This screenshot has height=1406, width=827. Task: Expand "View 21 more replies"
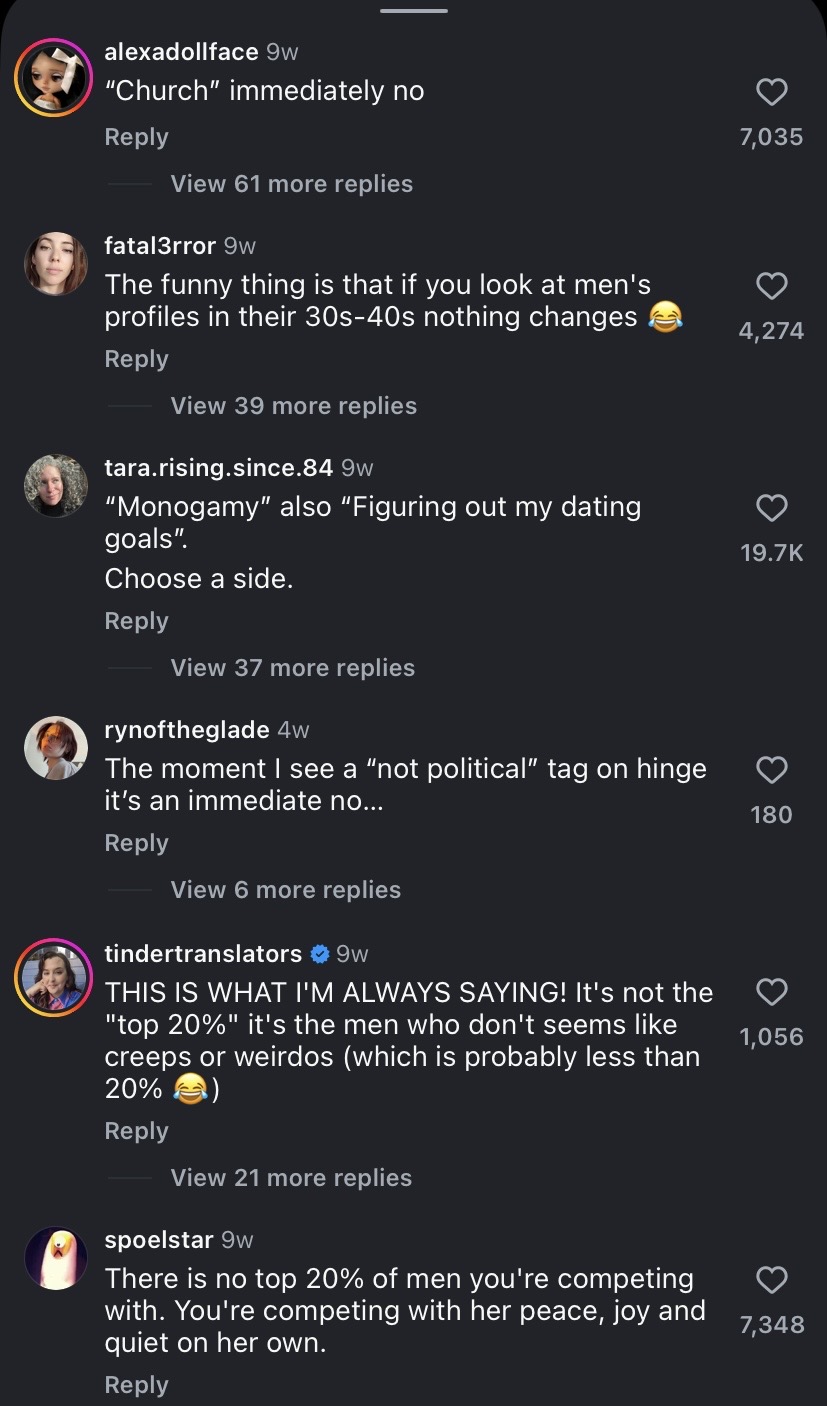[x=291, y=1178]
